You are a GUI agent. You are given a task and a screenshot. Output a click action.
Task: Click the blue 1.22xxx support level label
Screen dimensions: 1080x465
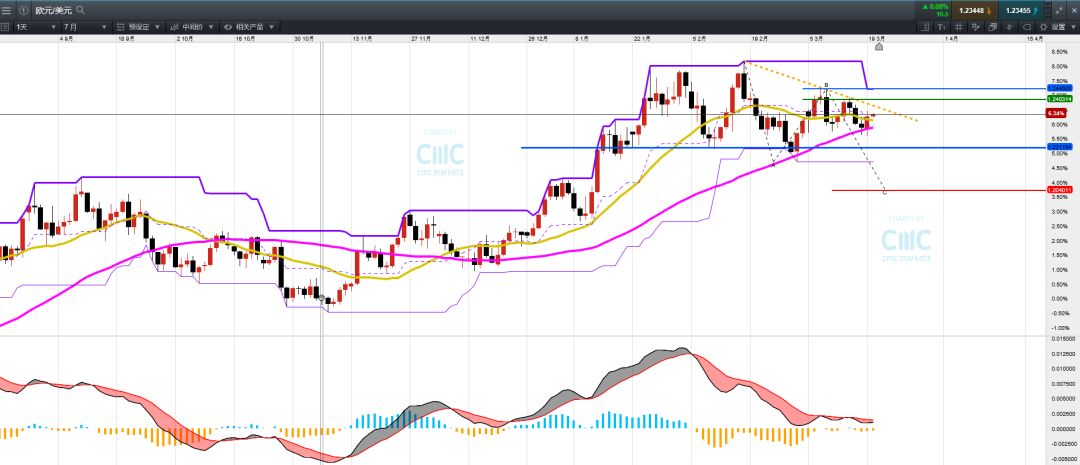pos(1059,147)
